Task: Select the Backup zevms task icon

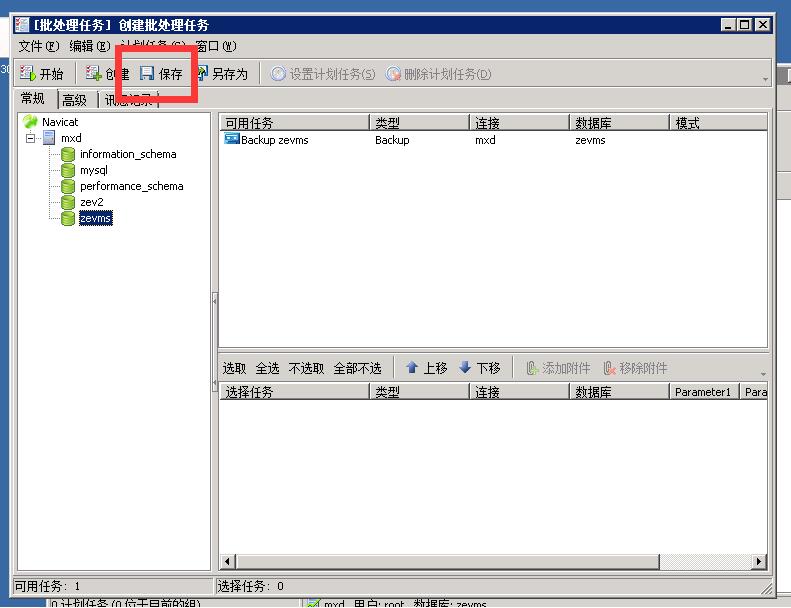Action: click(232, 139)
